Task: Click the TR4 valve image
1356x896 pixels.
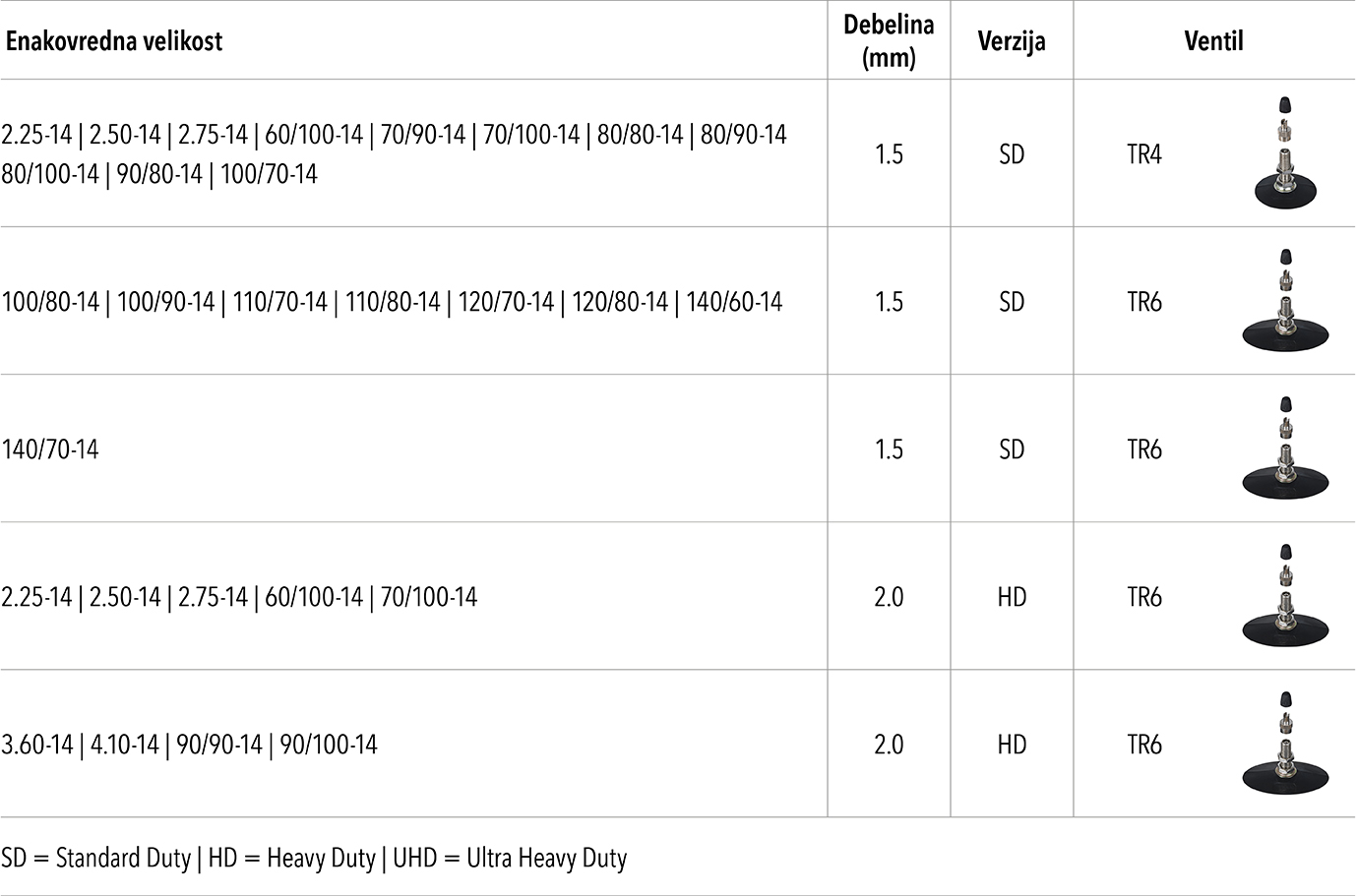Action: (1285, 153)
